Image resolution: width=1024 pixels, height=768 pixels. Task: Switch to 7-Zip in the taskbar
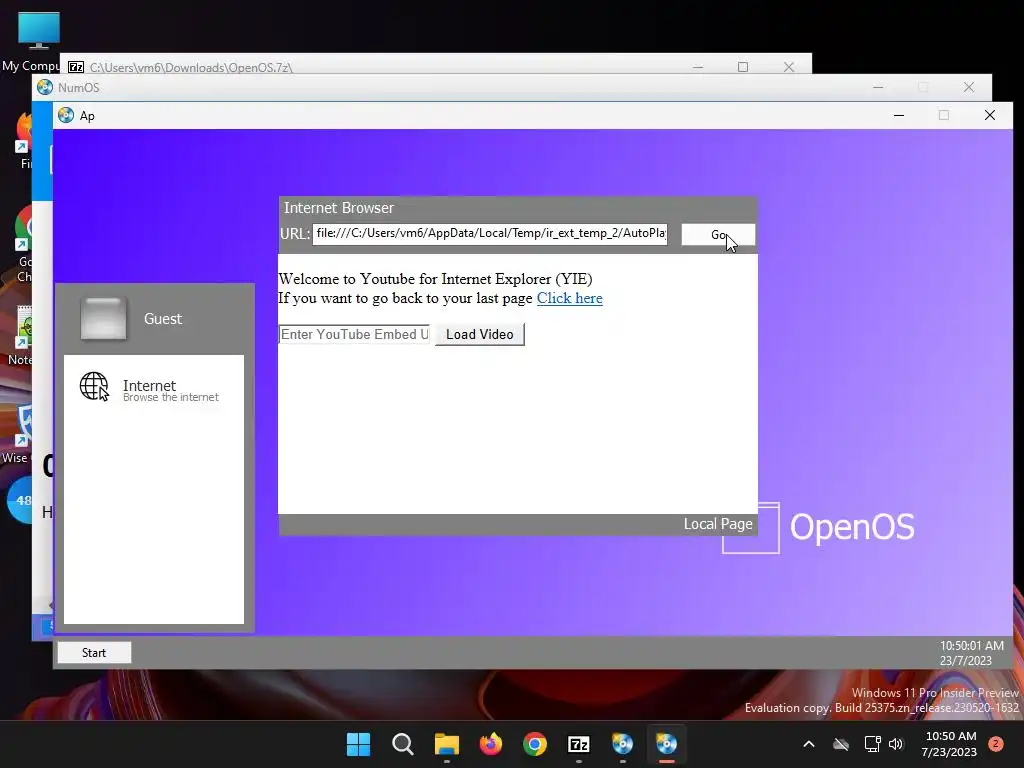[579, 744]
